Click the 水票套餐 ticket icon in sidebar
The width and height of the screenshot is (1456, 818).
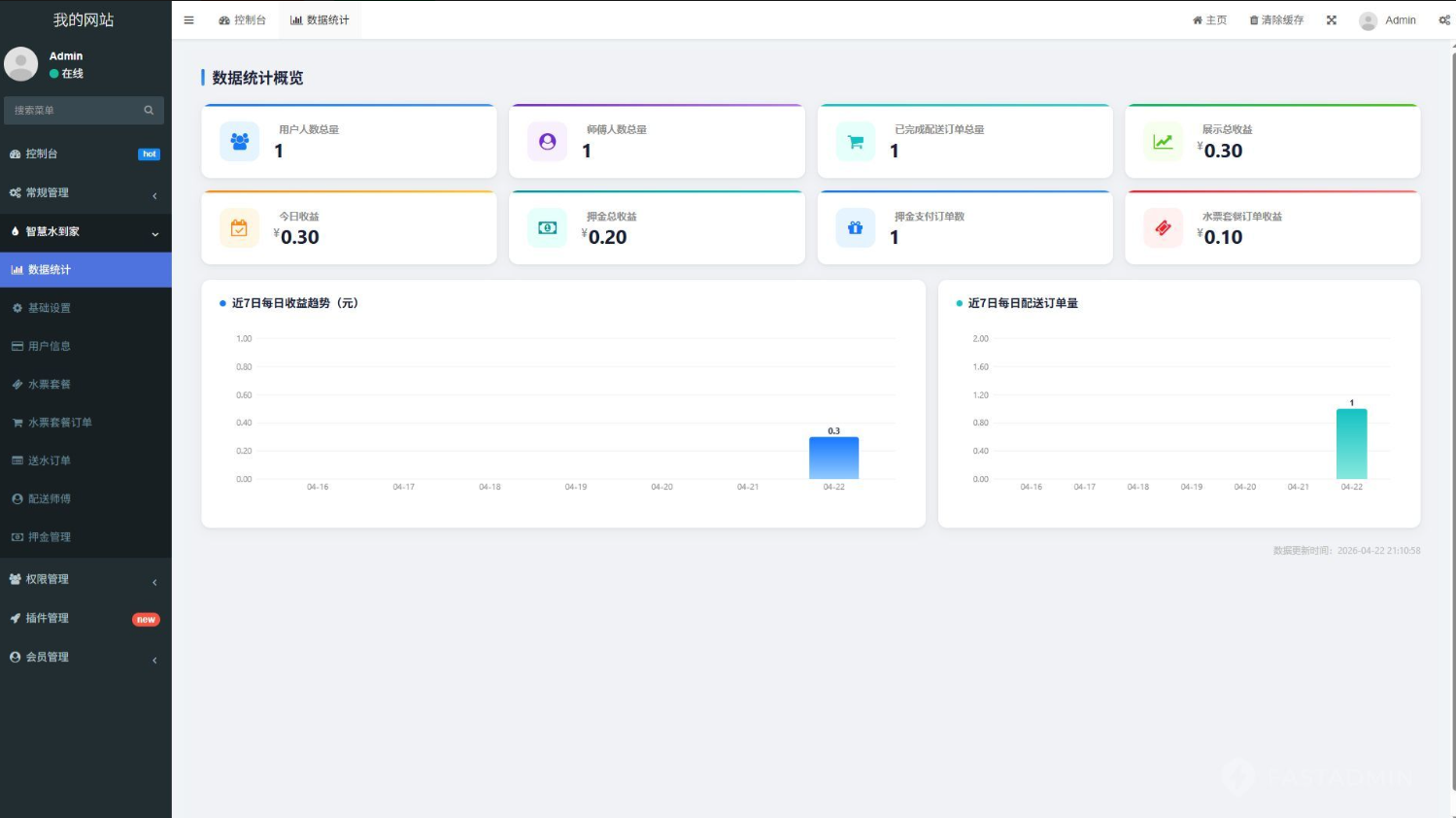(x=17, y=384)
